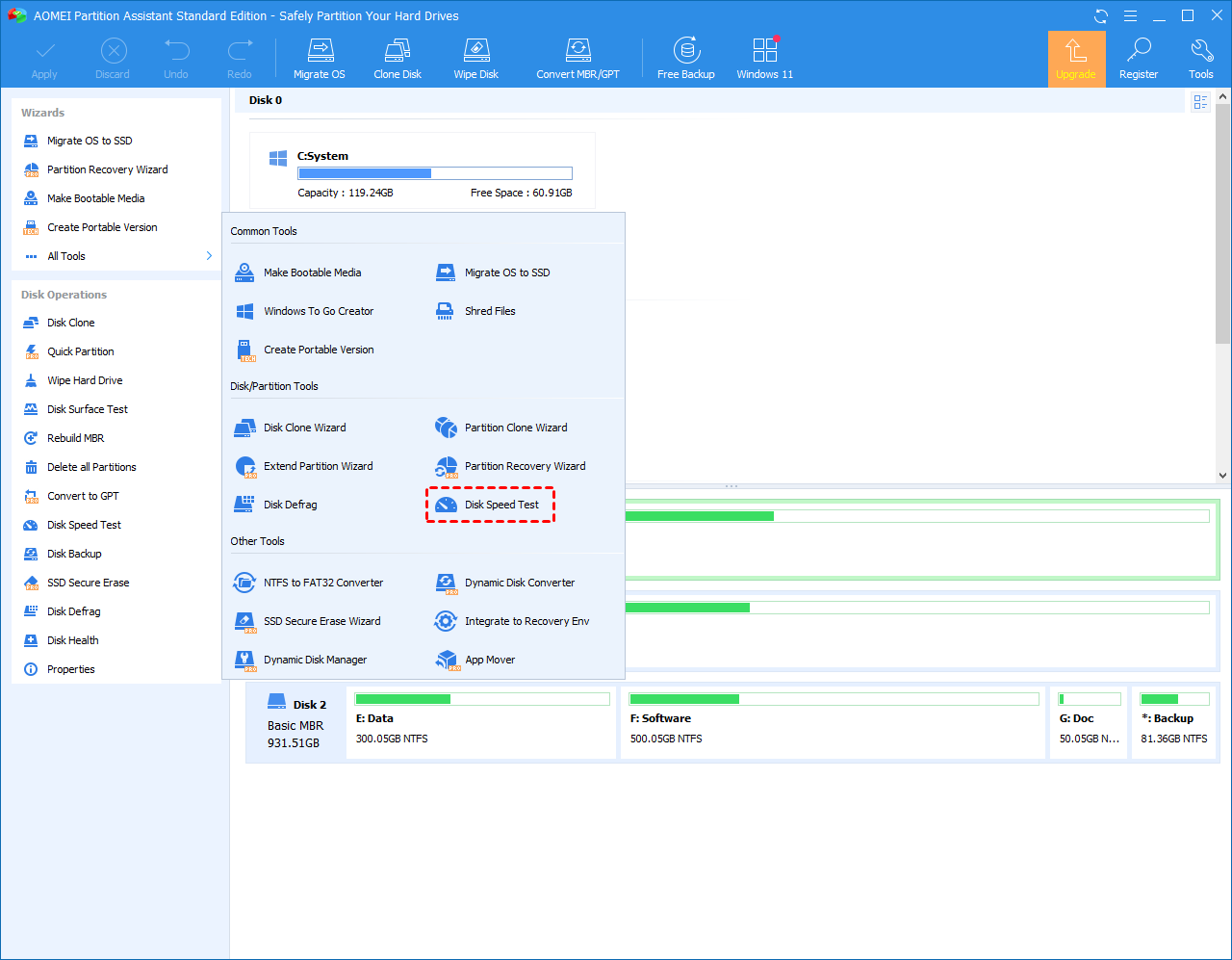Click the Discard toolbar button
Viewport: 1232px width, 960px height.
click(113, 59)
